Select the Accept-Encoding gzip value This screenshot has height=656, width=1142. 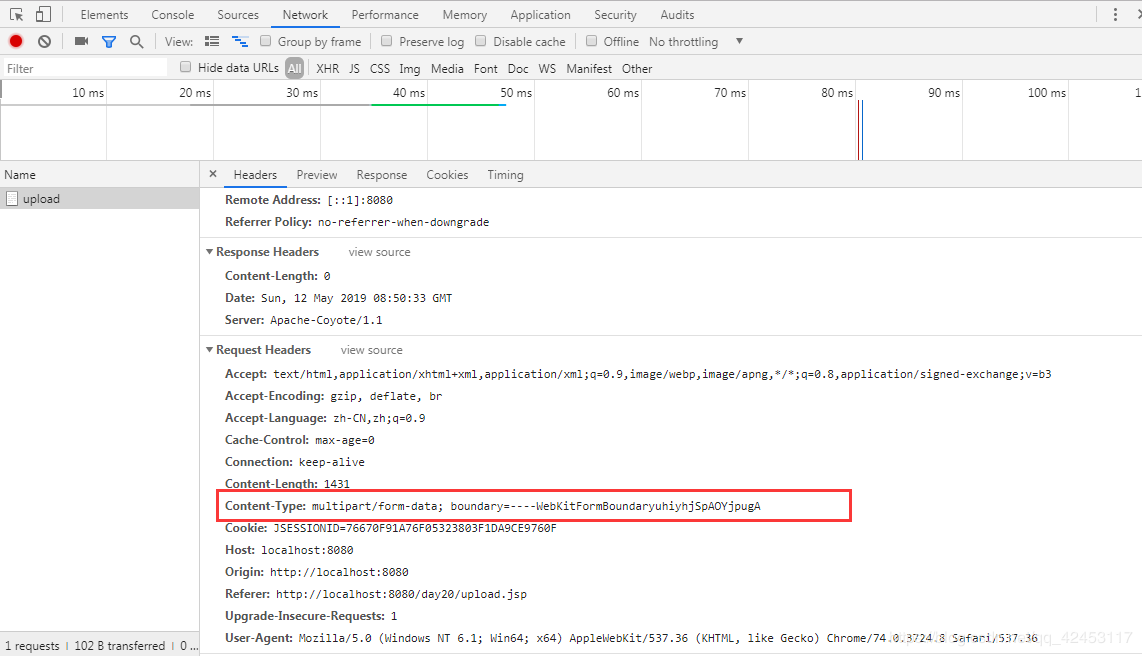point(387,396)
